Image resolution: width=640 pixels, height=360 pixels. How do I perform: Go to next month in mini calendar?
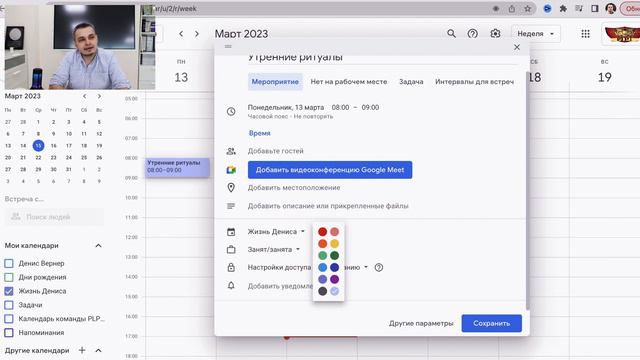[99, 96]
